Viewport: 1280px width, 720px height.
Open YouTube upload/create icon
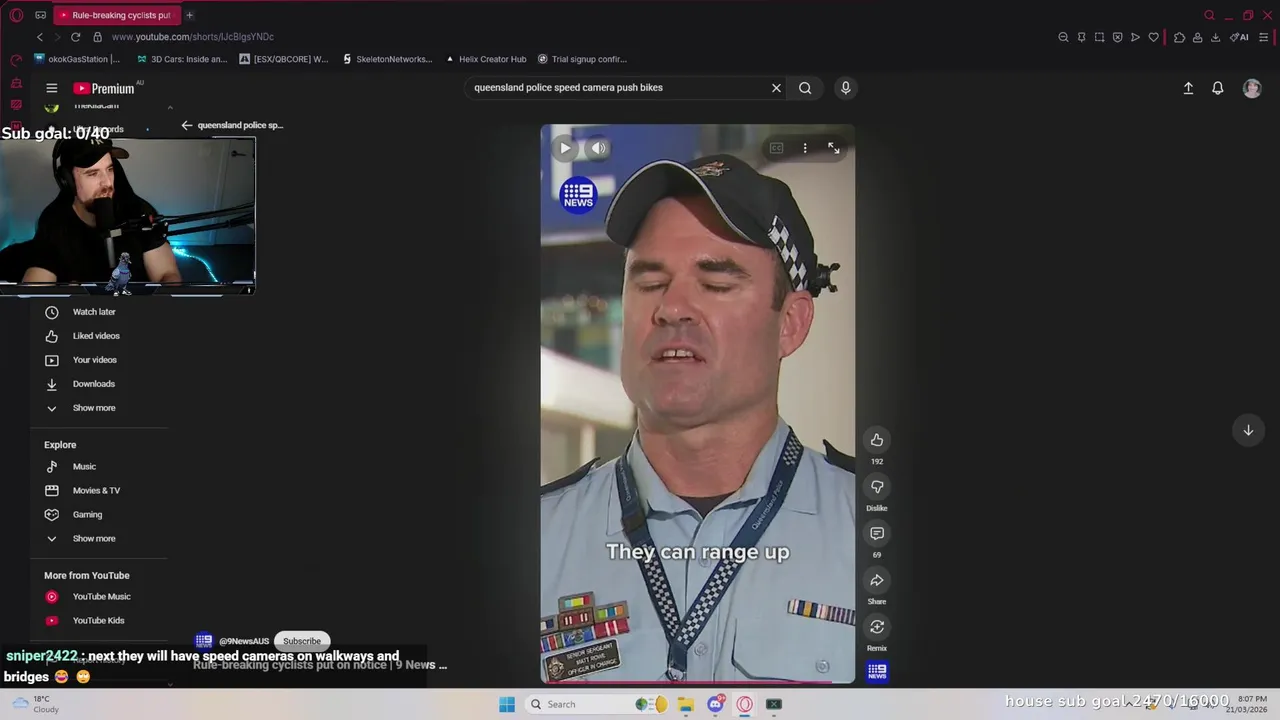click(x=1188, y=88)
